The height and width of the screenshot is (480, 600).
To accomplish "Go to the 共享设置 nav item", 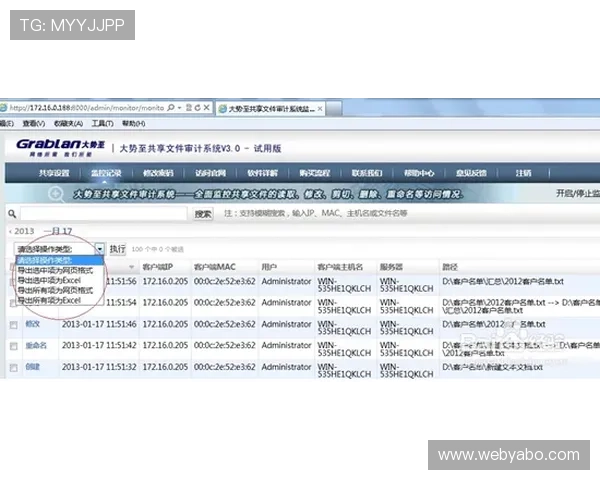I will 54,173.
